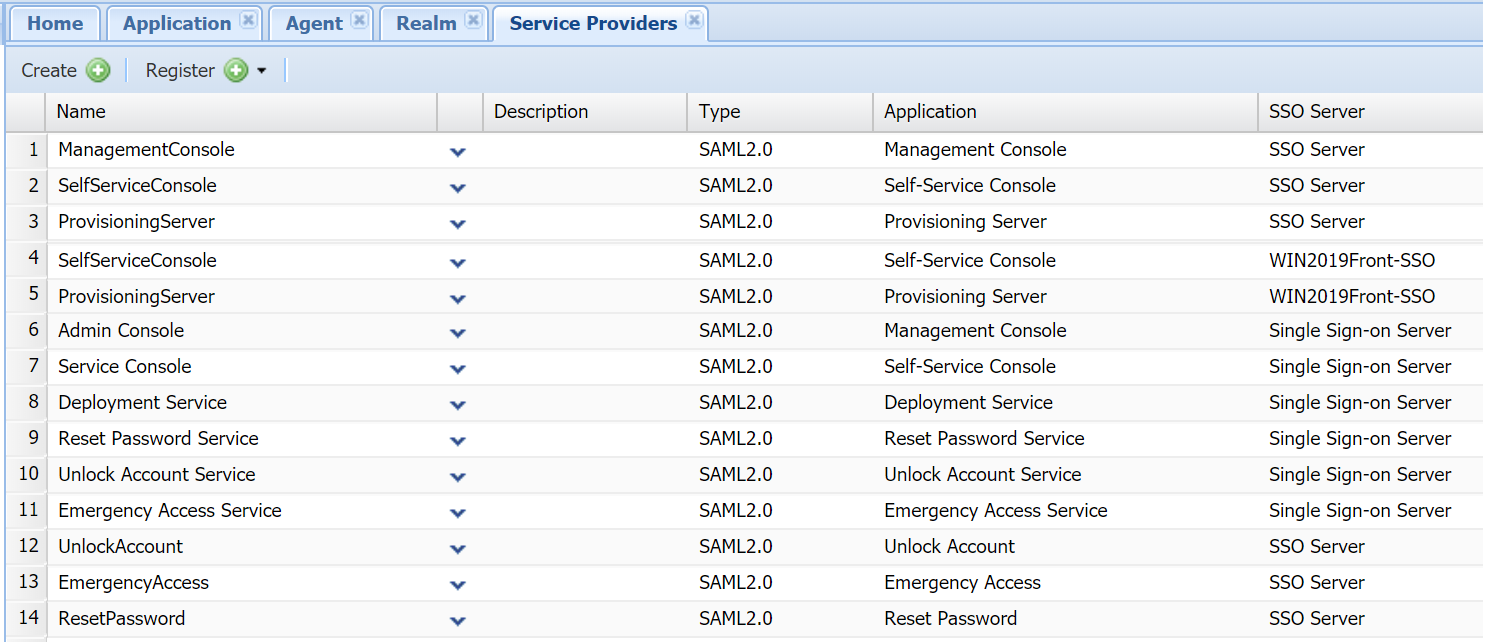Viewport: 1490px width, 642px height.
Task: Close the Service Providers tab
Action: tap(694, 20)
